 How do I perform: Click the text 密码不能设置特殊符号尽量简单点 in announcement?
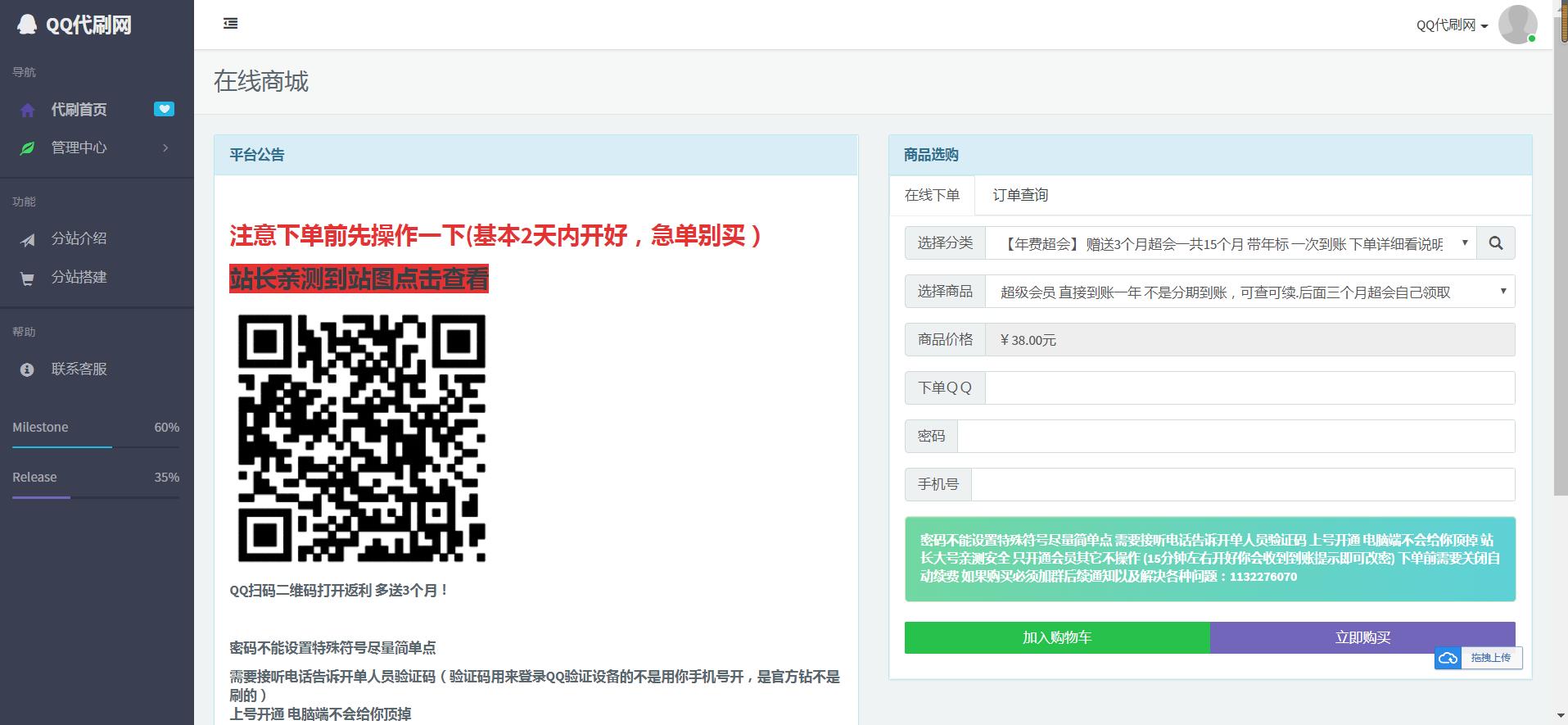(x=332, y=648)
